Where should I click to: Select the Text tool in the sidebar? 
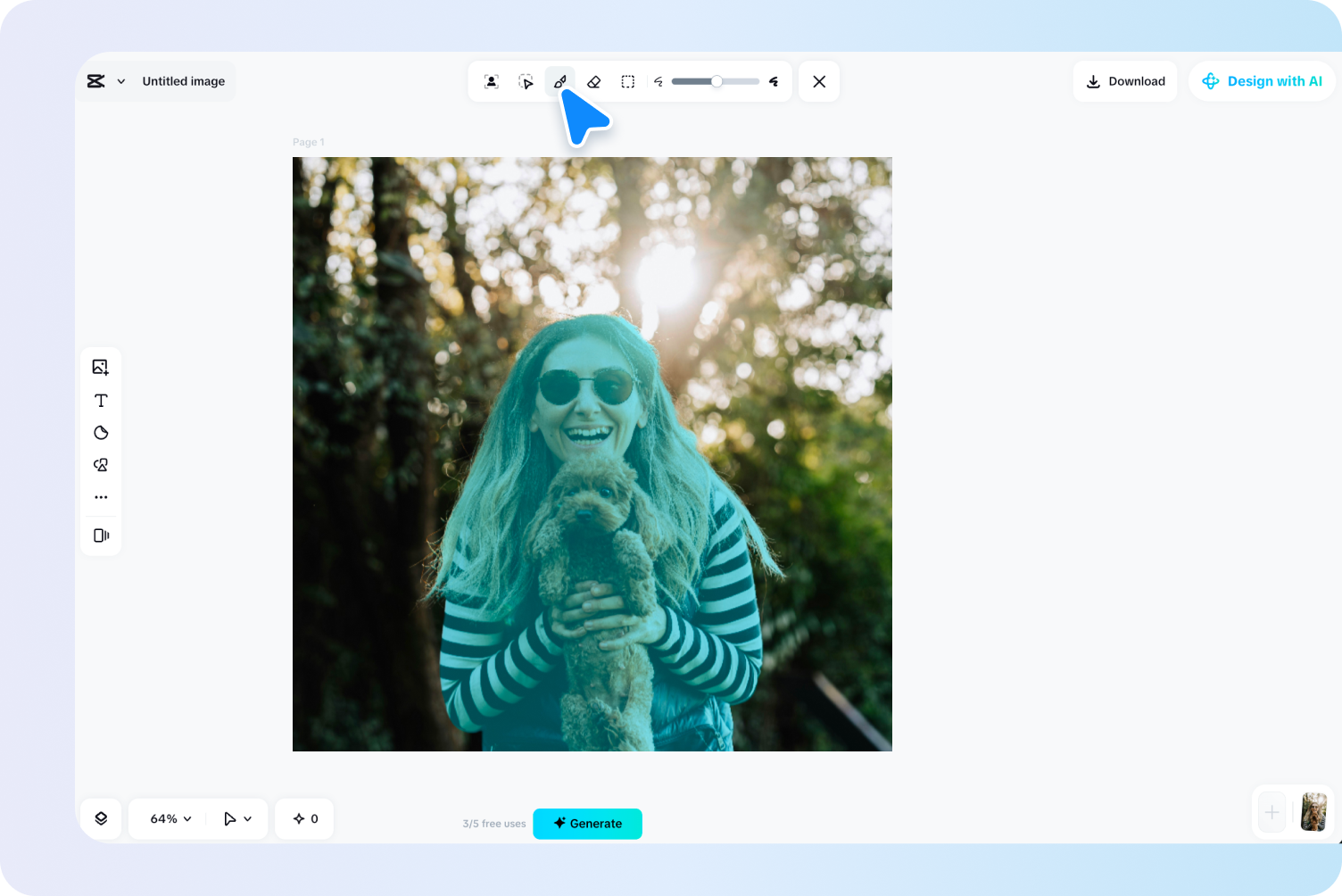(101, 400)
